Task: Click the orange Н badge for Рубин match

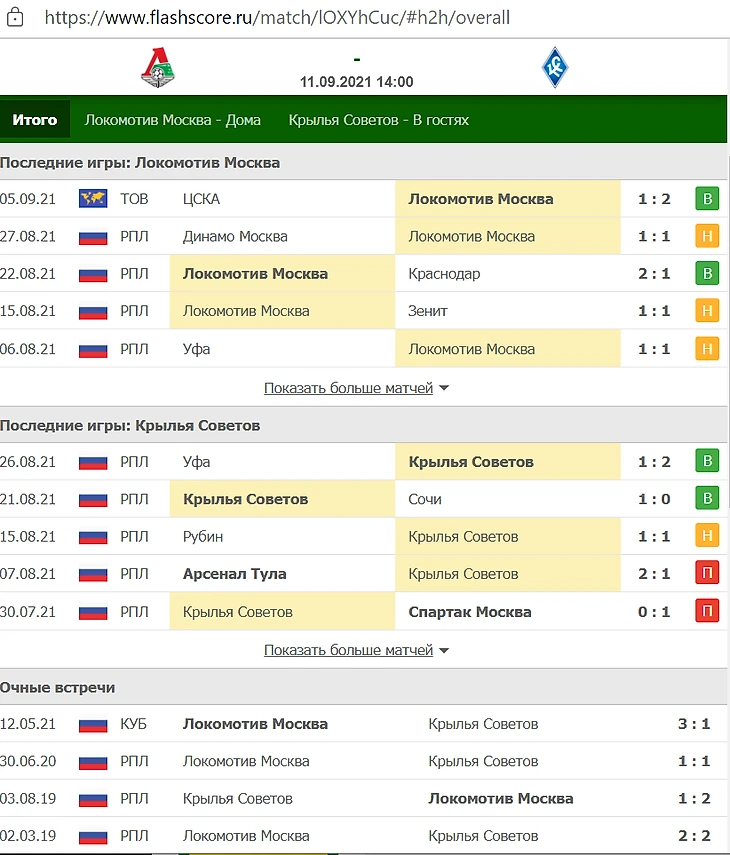Action: tap(707, 535)
